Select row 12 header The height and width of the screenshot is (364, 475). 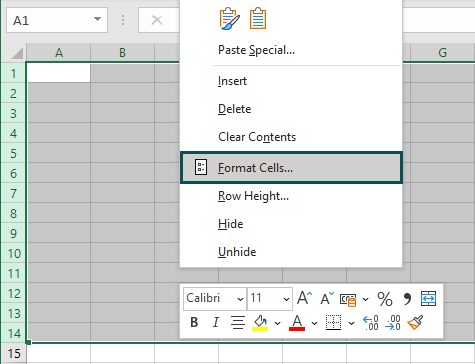pyautogui.click(x=13, y=293)
